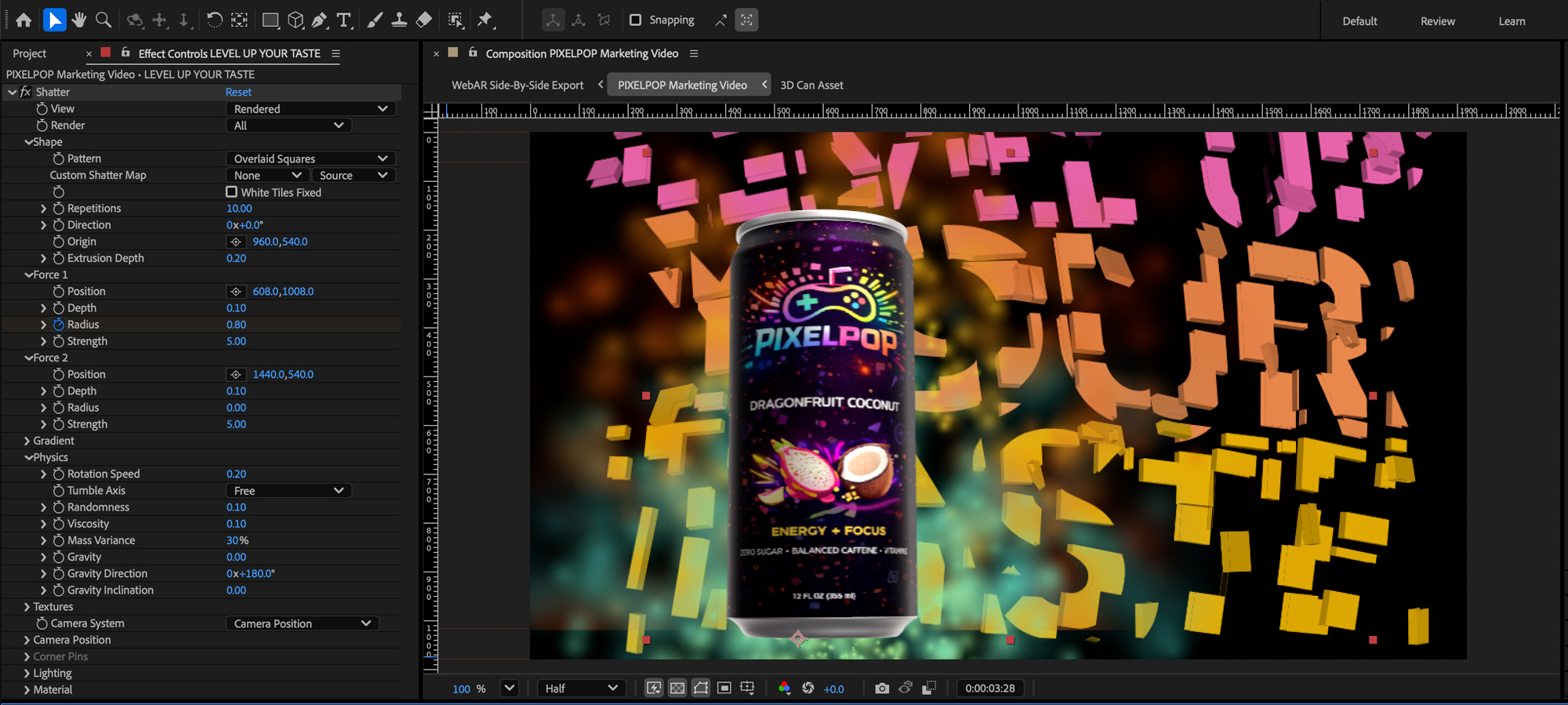Go to the Home screen icon
The height and width of the screenshot is (705, 1568).
(x=24, y=20)
